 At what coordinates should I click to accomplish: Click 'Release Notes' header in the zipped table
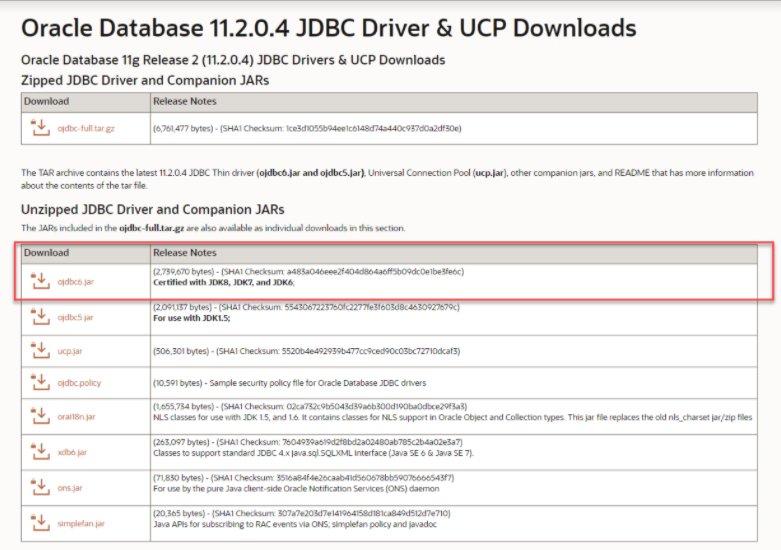point(185,101)
